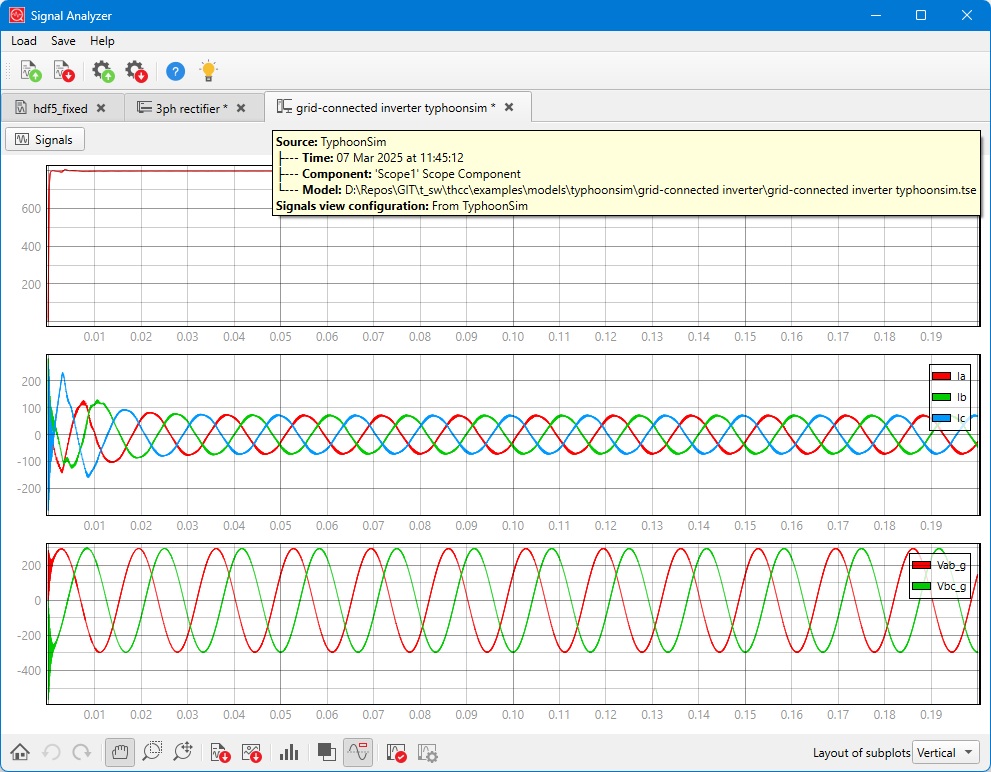The width and height of the screenshot is (991, 772).
Task: Switch to the 3ph rectifier tab
Action: [x=191, y=108]
